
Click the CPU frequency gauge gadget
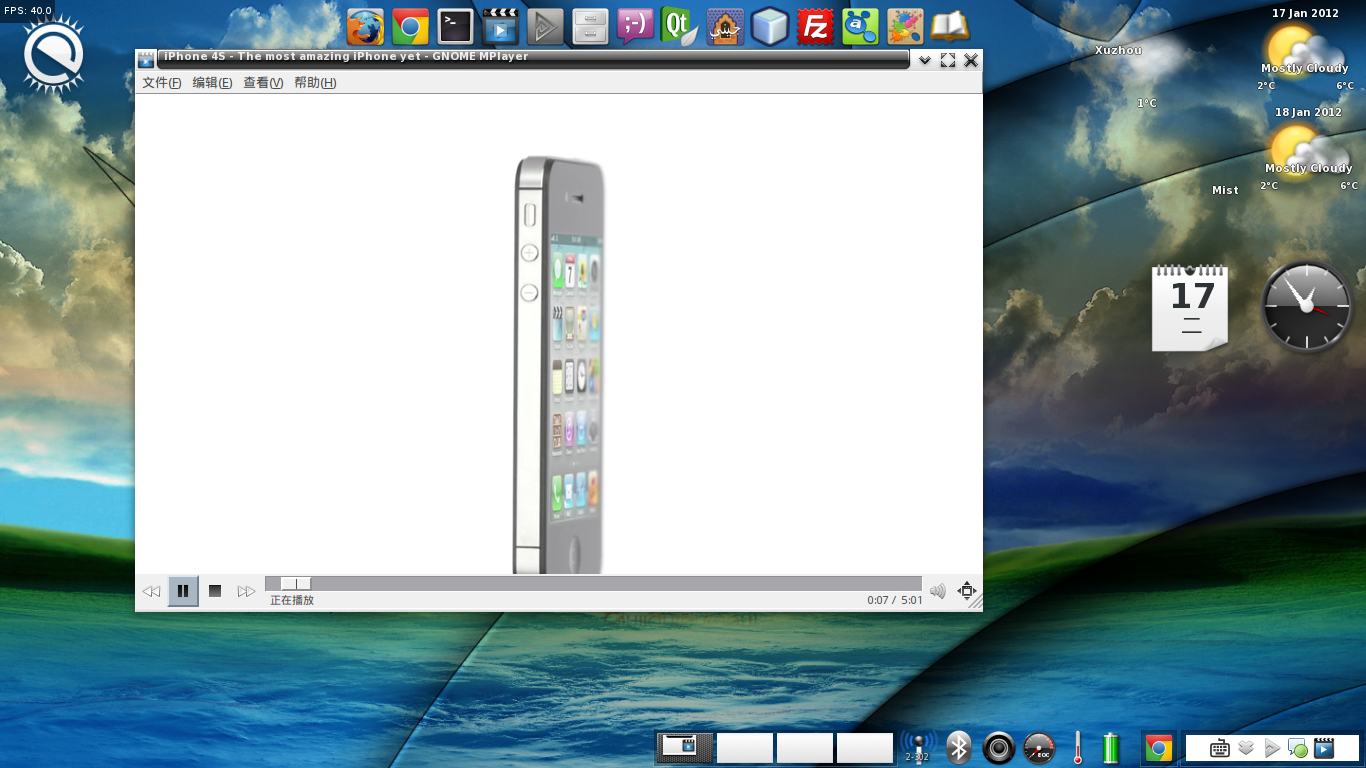tap(1039, 748)
